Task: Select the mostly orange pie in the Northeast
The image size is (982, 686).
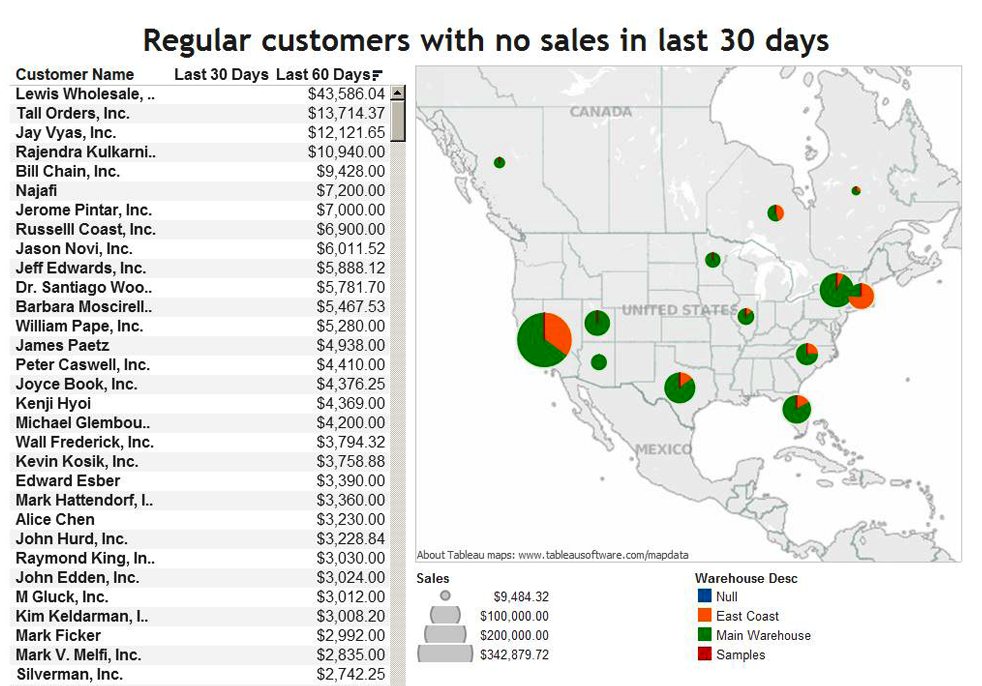Action: coord(862,296)
